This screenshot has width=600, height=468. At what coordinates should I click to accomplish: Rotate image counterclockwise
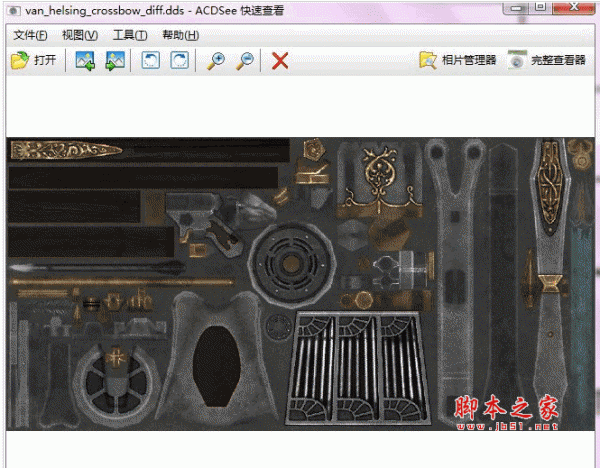coord(150,60)
